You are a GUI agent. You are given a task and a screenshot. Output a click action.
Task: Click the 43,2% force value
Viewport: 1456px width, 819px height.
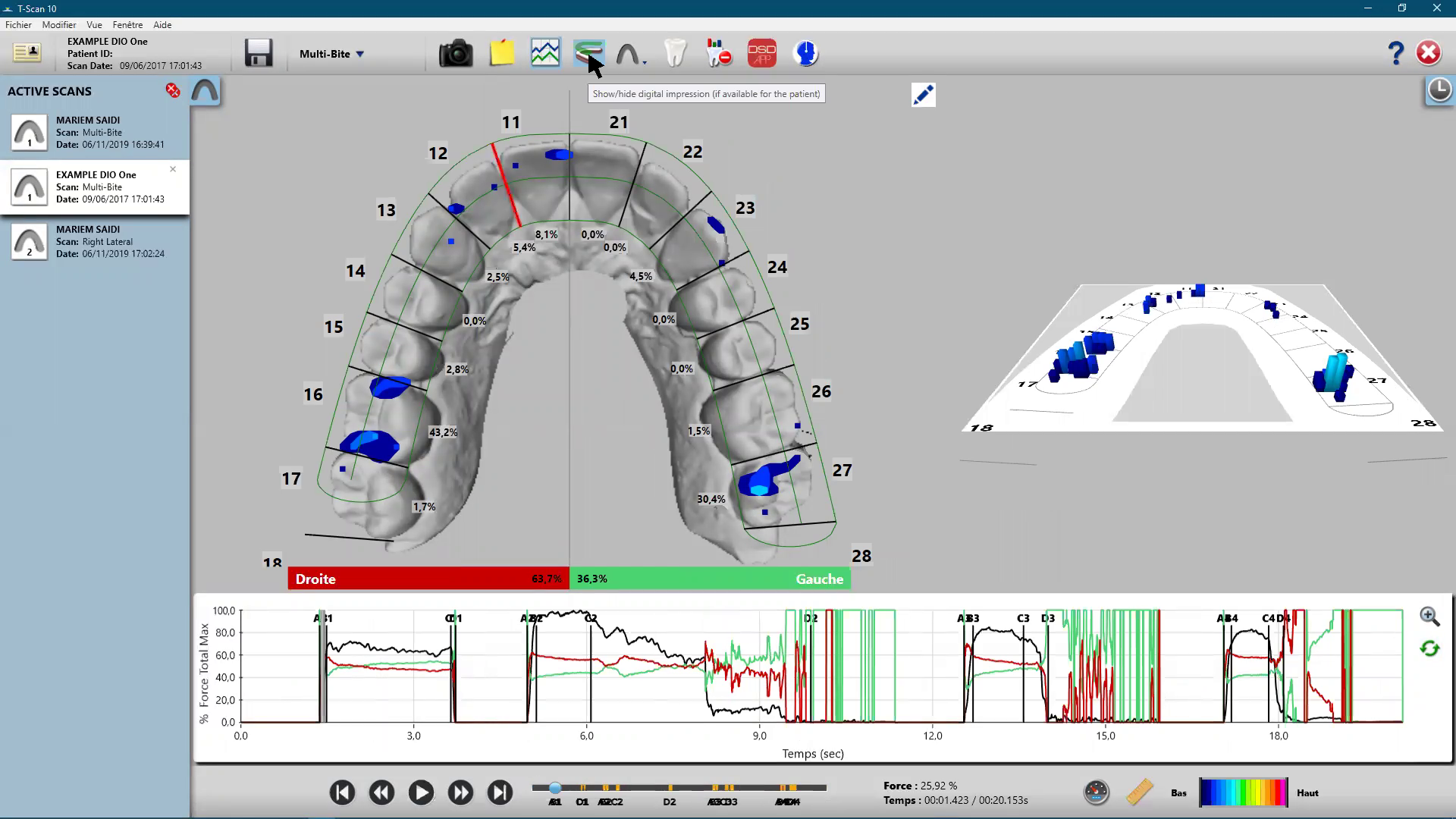coord(444,432)
